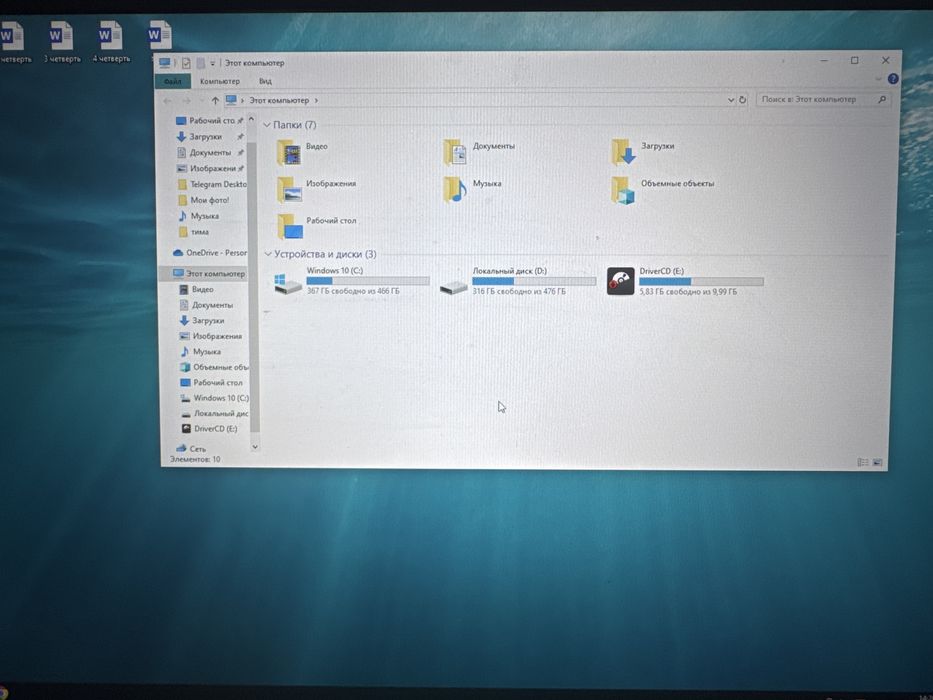Open the quick access toolbar customize dropdown

(x=212, y=63)
